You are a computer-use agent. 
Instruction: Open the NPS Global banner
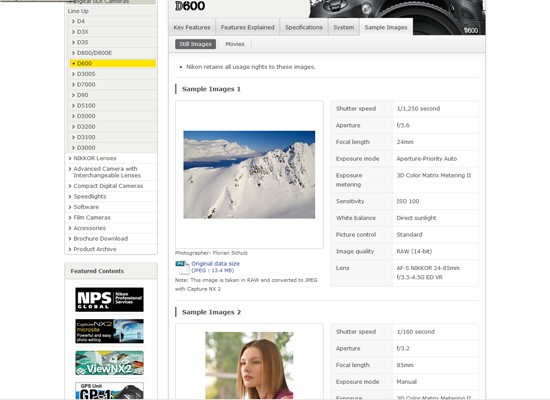point(109,300)
